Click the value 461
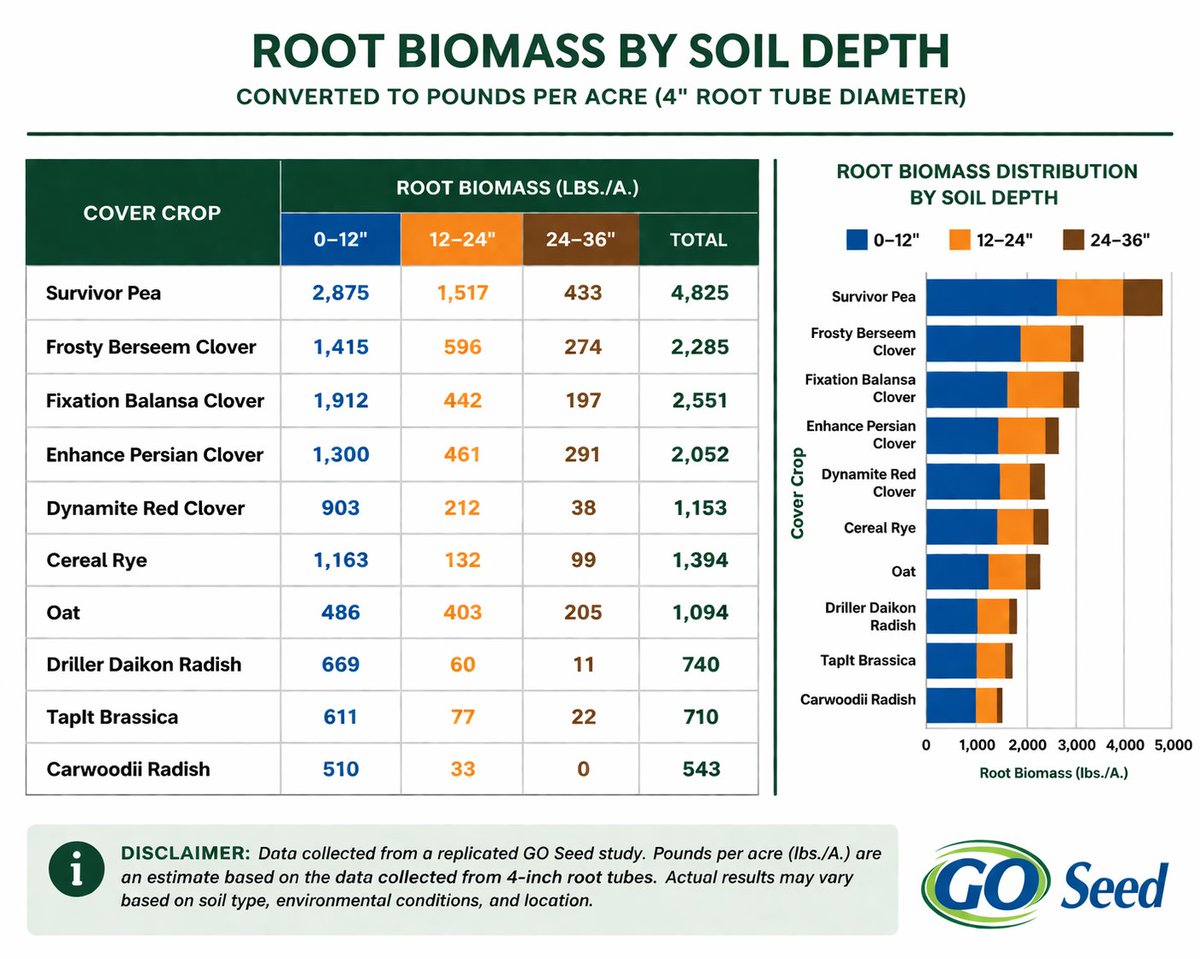The height and width of the screenshot is (959, 1200). (460, 455)
